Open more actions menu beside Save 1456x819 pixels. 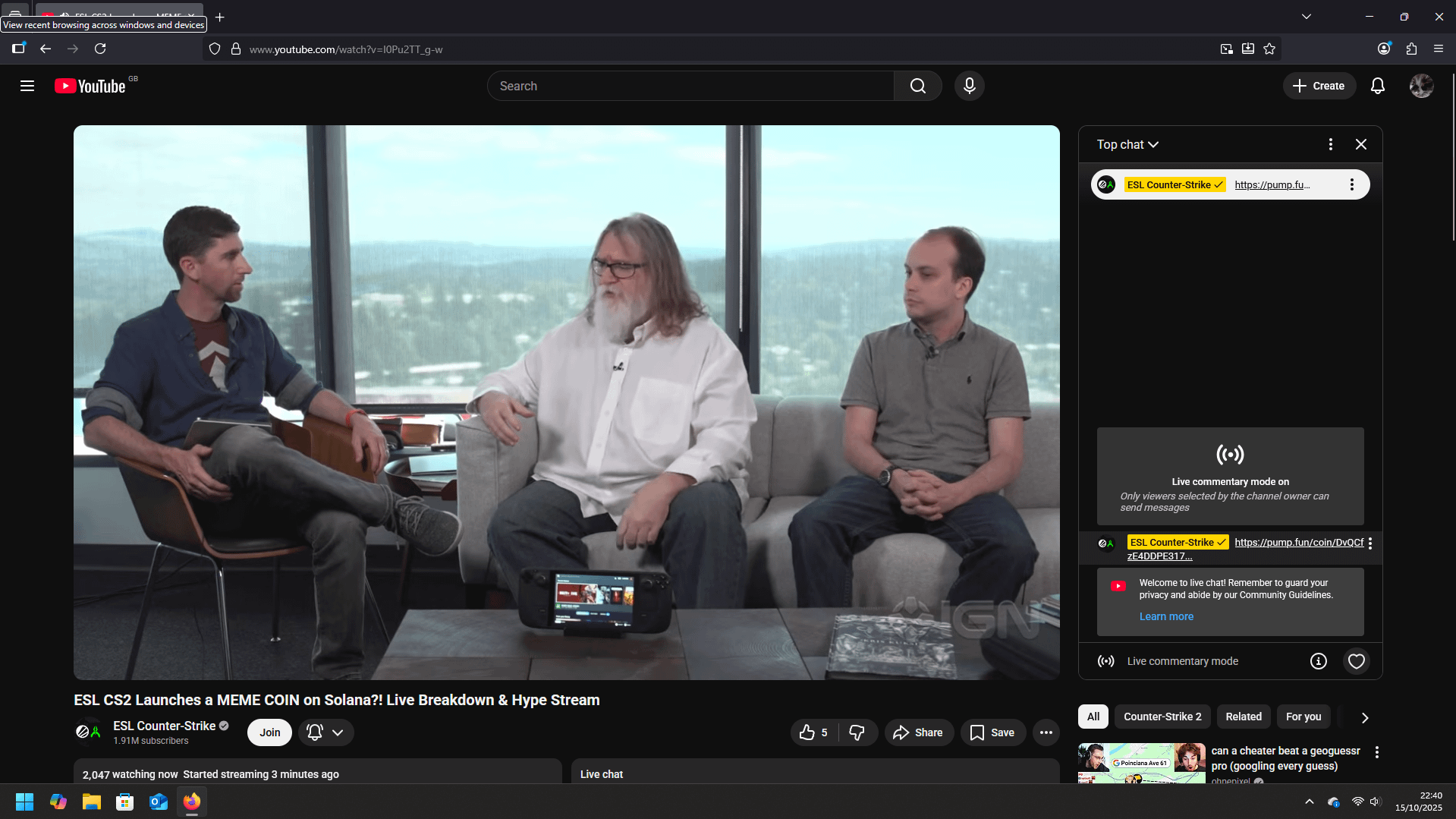click(x=1046, y=732)
